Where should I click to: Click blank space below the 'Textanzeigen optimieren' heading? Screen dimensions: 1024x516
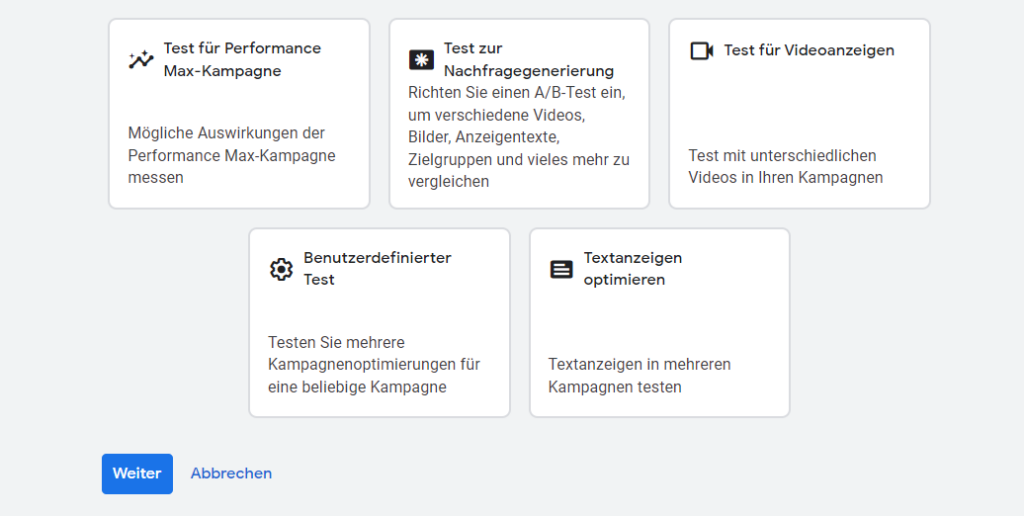tap(660, 321)
